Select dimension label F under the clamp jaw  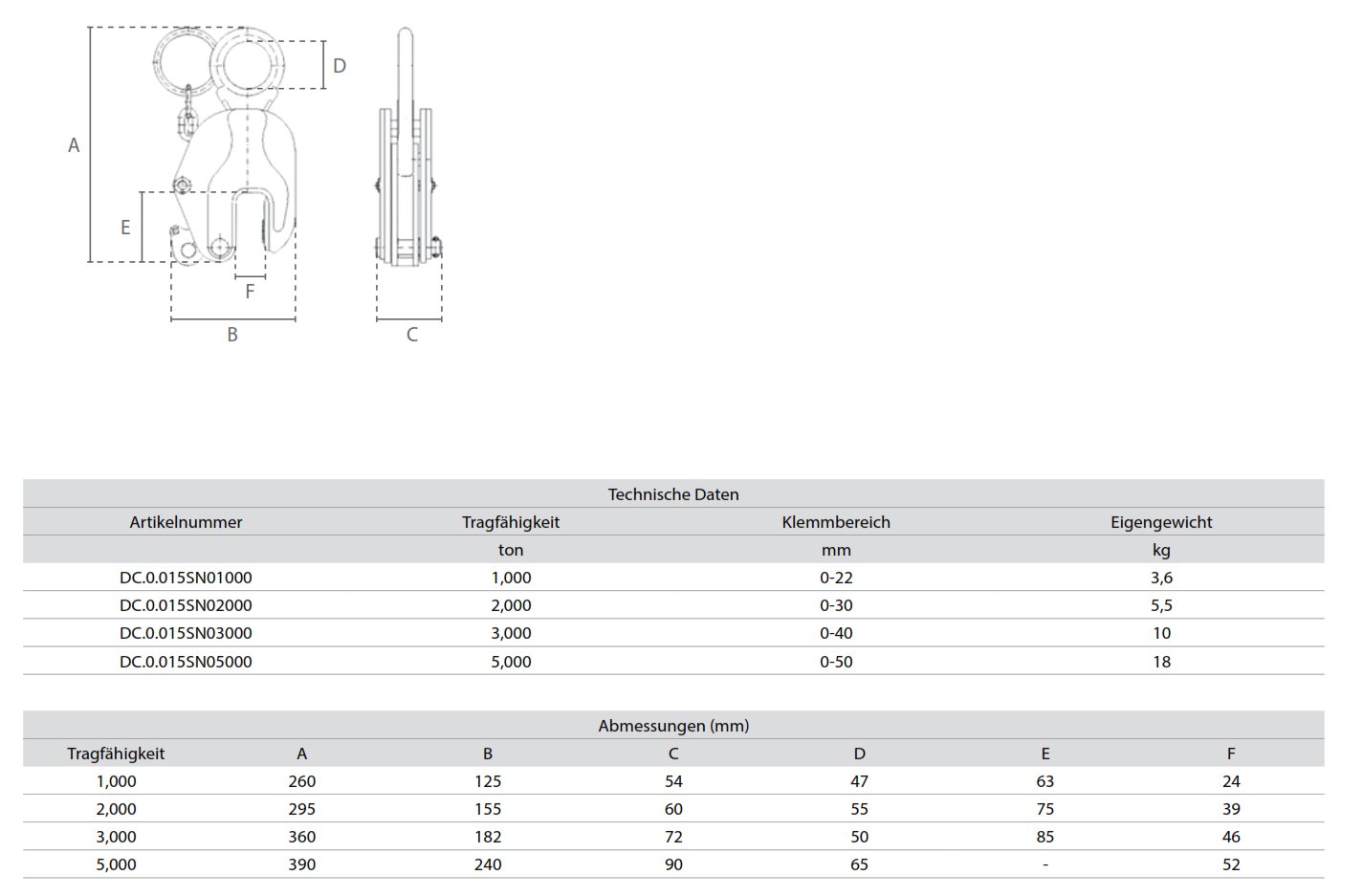pyautogui.click(x=250, y=292)
